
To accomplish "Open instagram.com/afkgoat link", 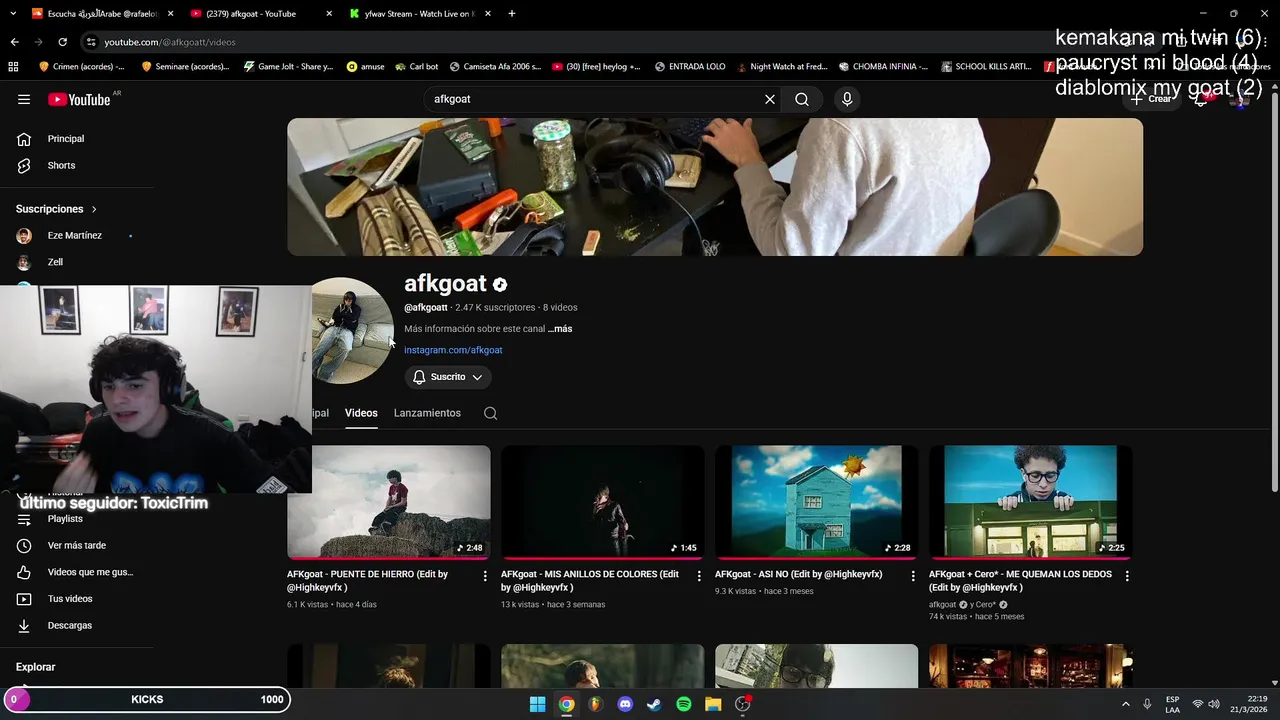I will [x=453, y=350].
